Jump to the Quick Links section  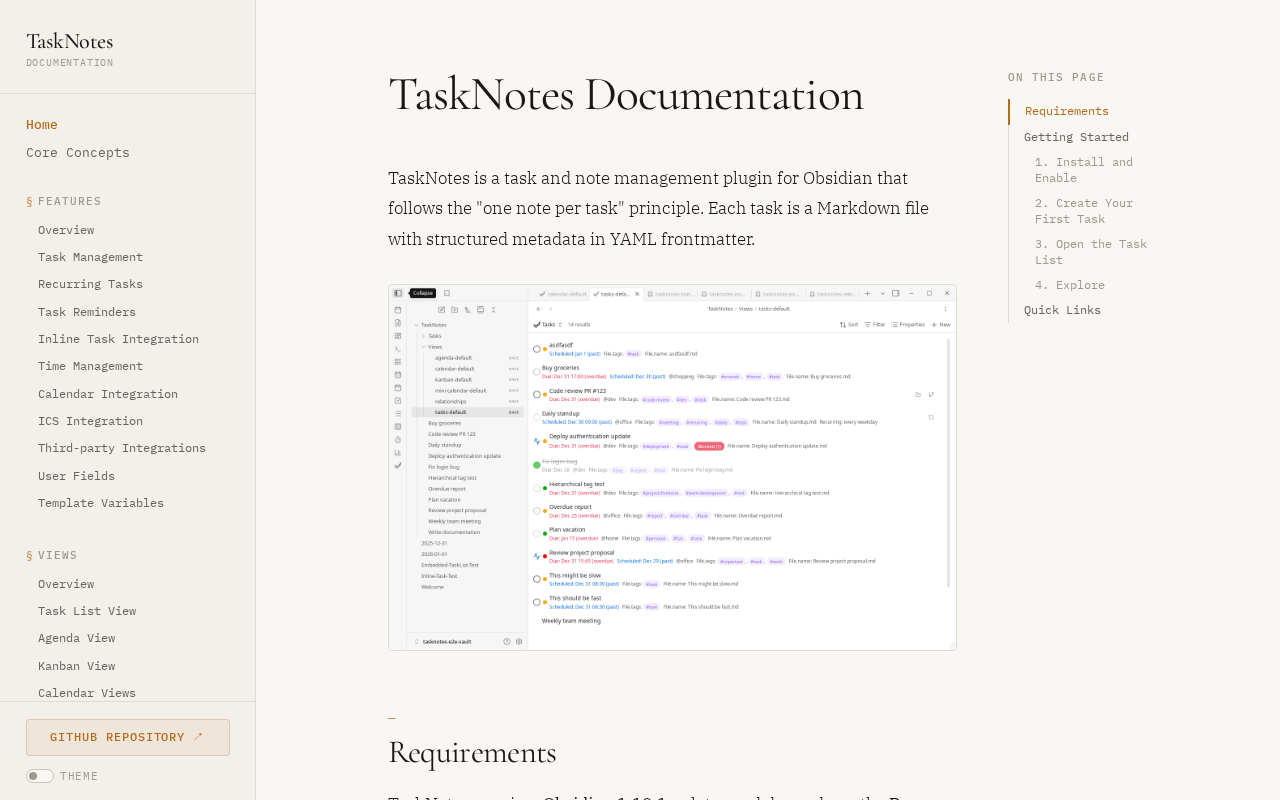1062,310
